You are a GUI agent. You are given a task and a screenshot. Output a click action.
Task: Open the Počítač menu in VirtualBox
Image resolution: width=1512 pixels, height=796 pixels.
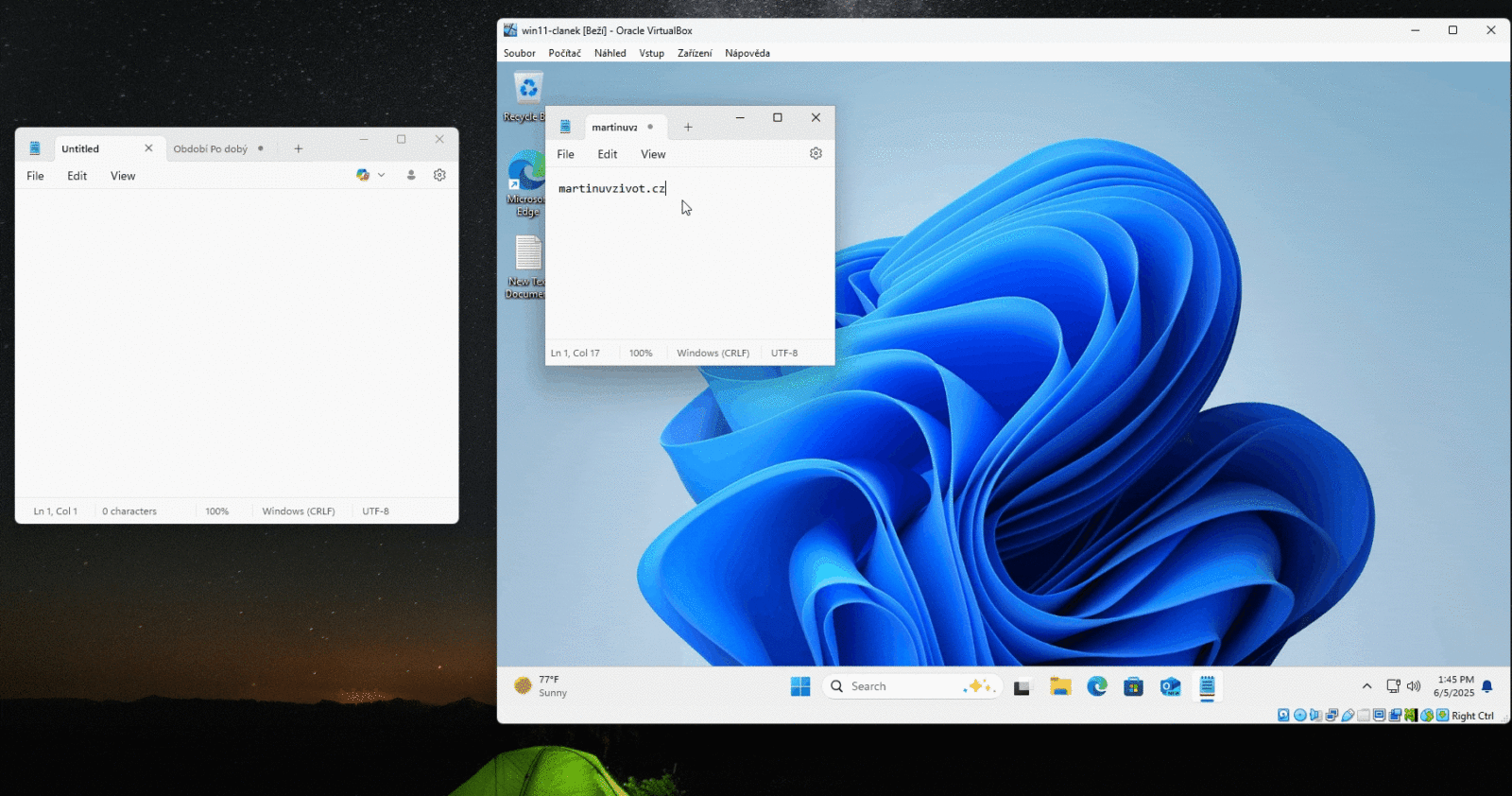pyautogui.click(x=564, y=53)
